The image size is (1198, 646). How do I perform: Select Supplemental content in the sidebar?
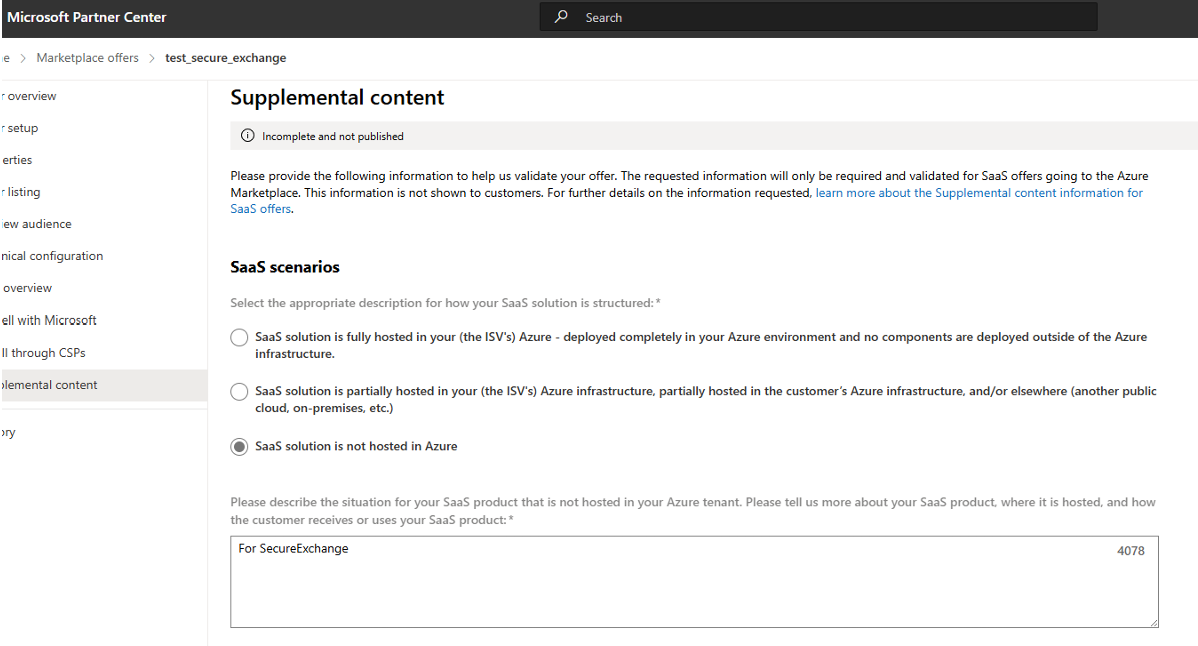(x=49, y=384)
